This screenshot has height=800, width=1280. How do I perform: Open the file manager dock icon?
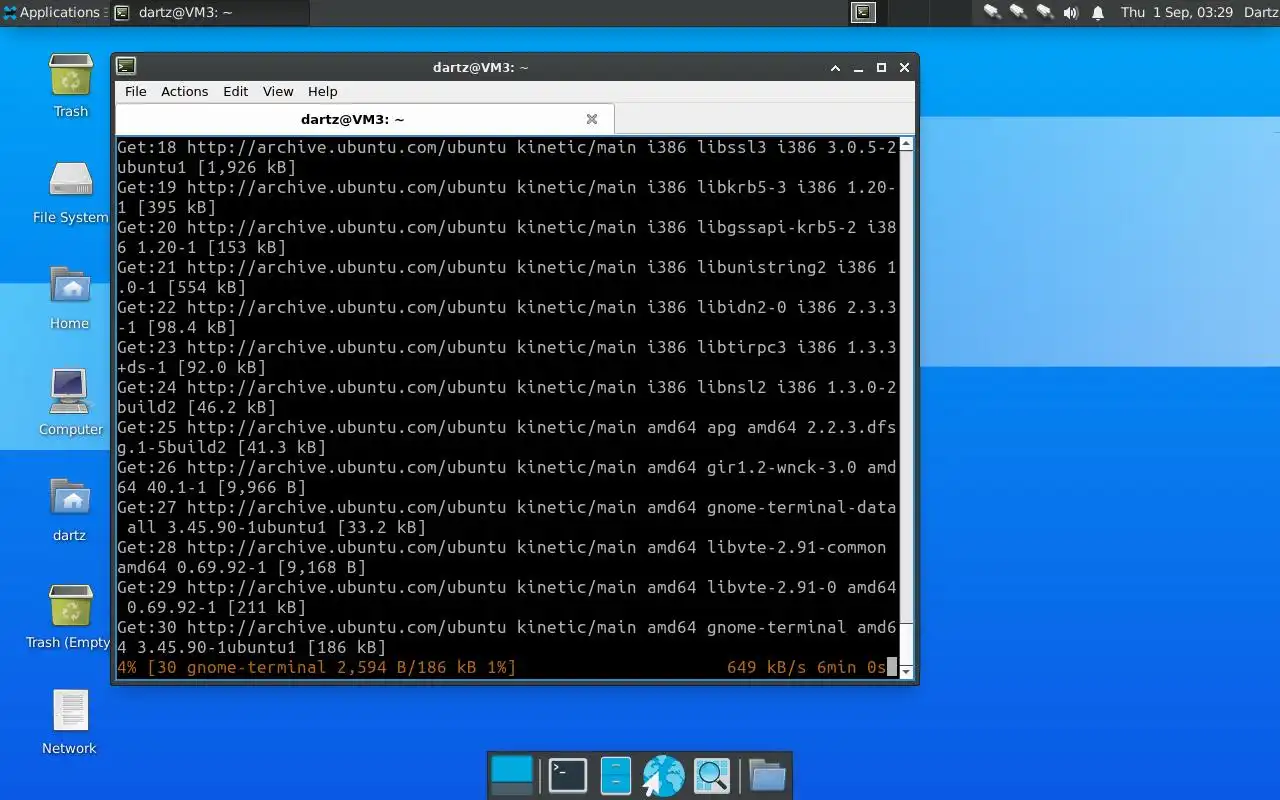[x=616, y=775]
